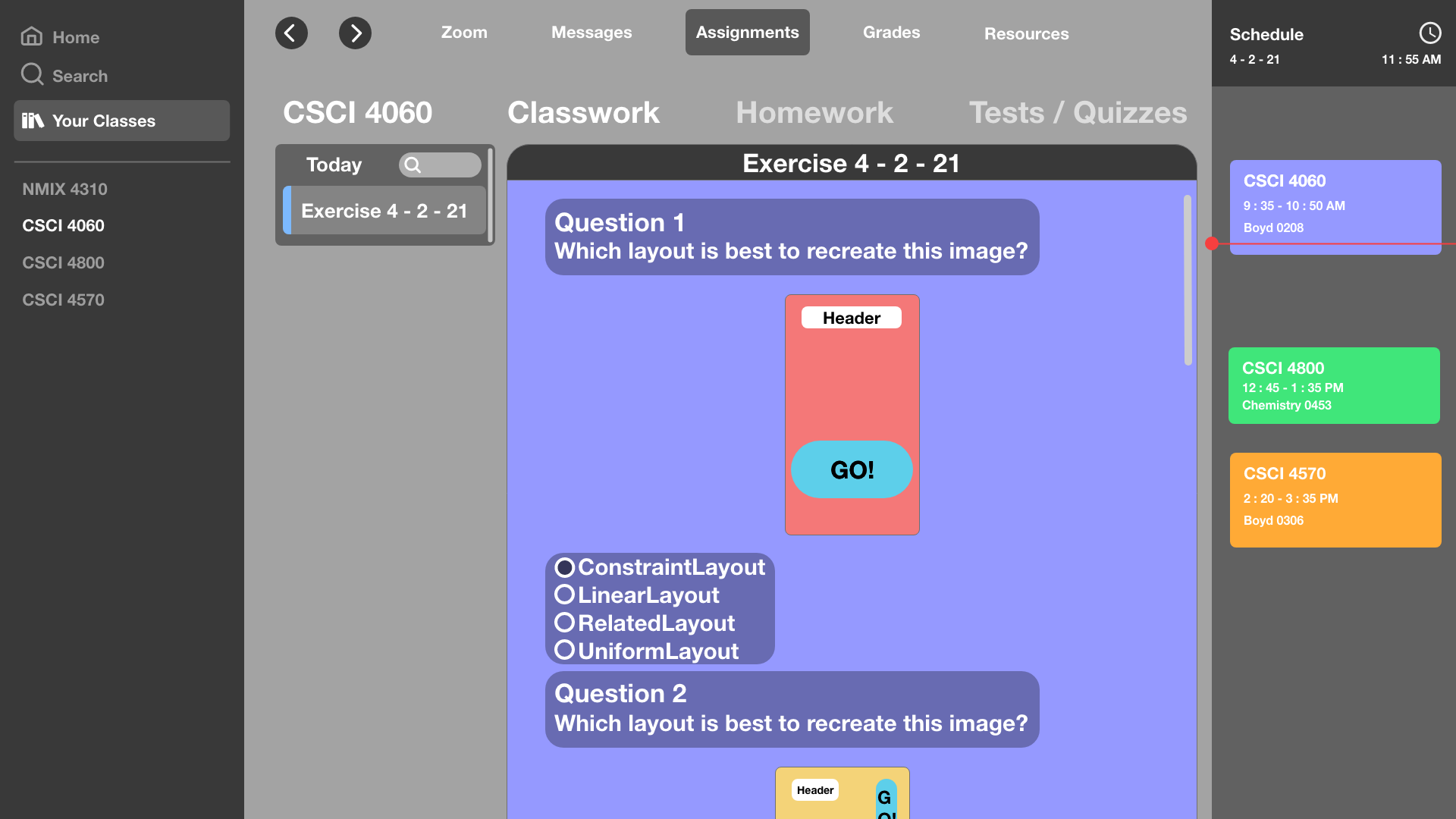Viewport: 1456px width, 819px height.
Task: Switch to the Tests / Quizzes tab
Action: point(1078,113)
